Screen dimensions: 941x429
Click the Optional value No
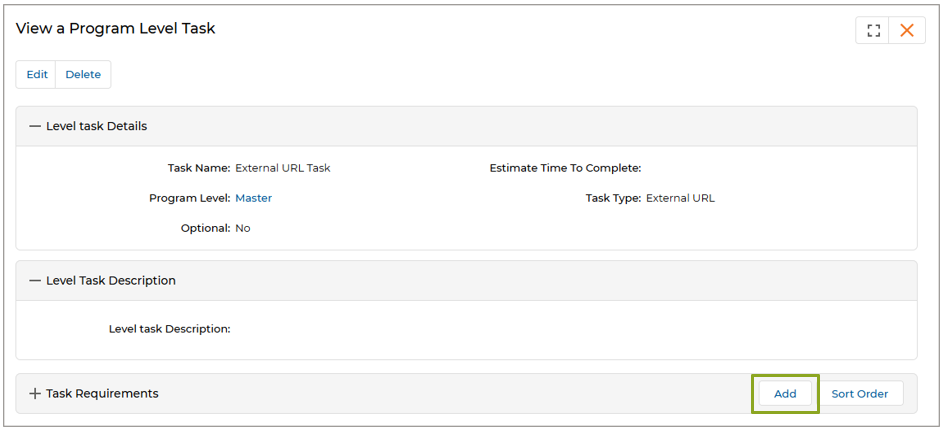pyautogui.click(x=242, y=228)
